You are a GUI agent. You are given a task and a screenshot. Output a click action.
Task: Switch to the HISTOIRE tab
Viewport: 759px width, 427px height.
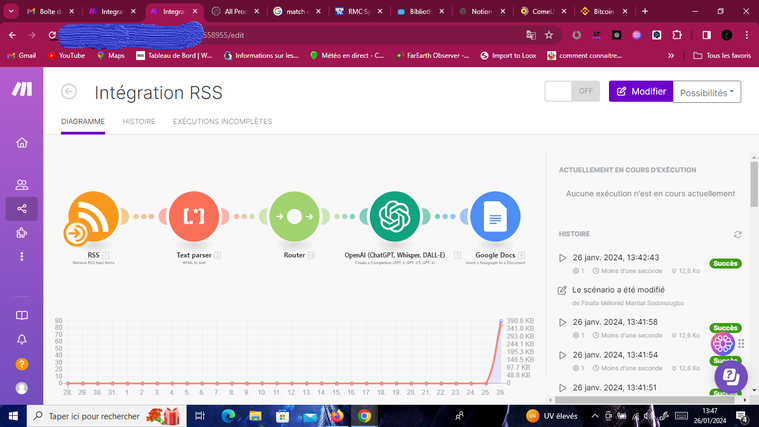pos(139,122)
